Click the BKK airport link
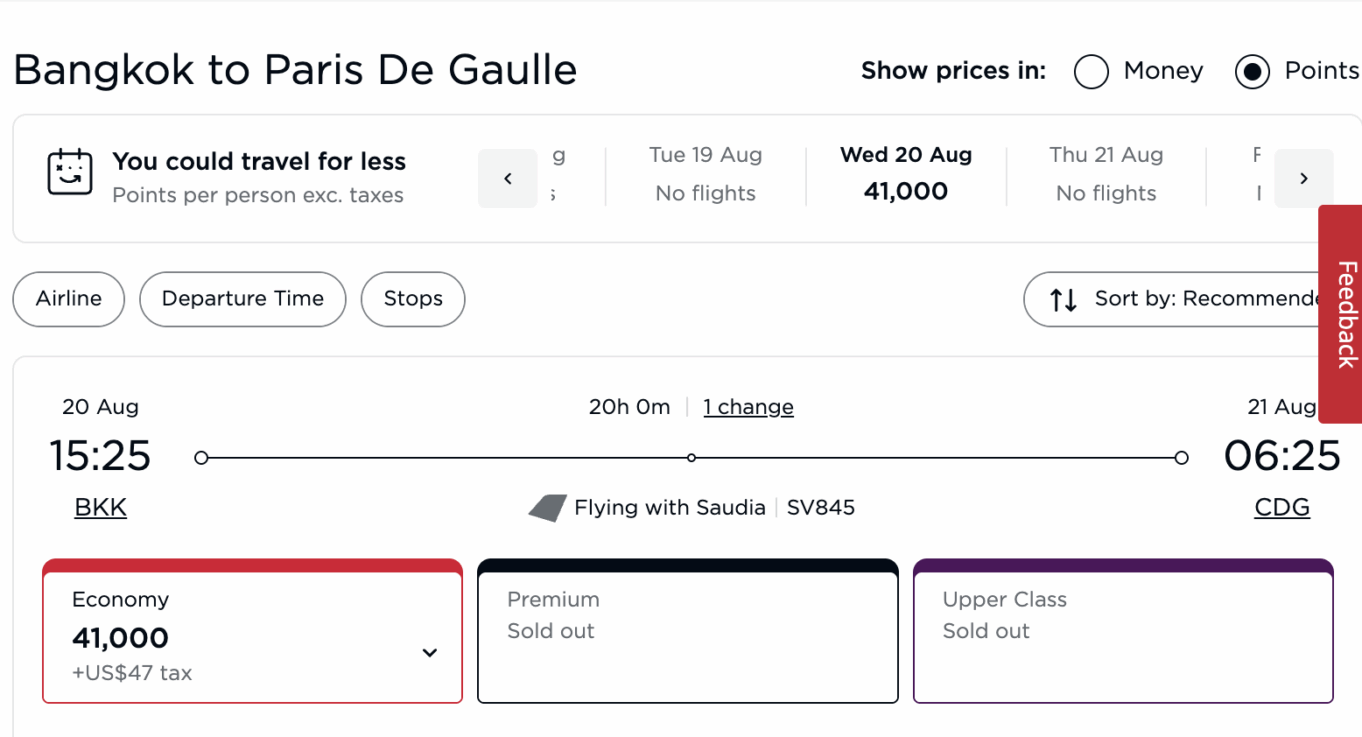Image resolution: width=1362 pixels, height=737 pixels. (101, 508)
